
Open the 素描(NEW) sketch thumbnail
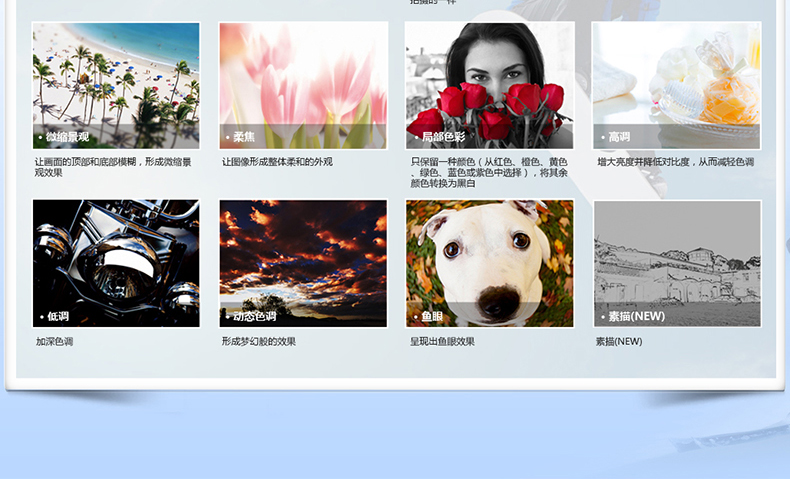[x=677, y=263]
